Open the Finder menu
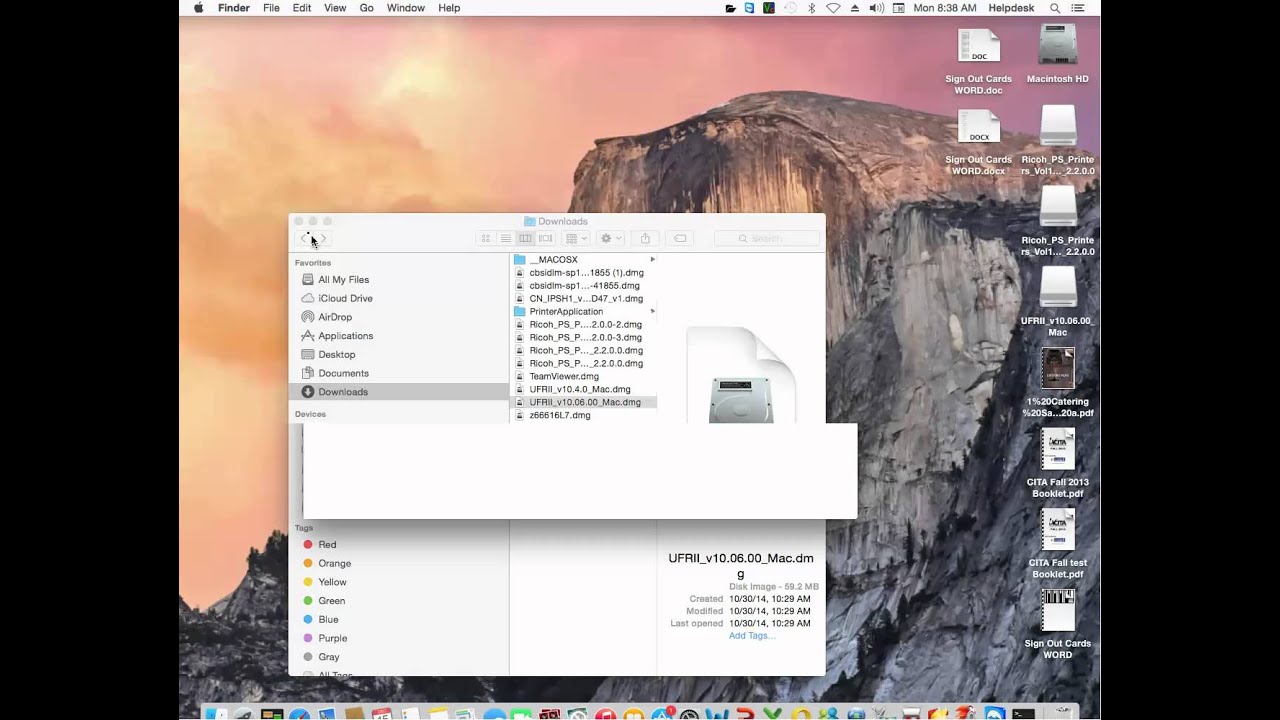This screenshot has width=1280, height=720. click(234, 8)
